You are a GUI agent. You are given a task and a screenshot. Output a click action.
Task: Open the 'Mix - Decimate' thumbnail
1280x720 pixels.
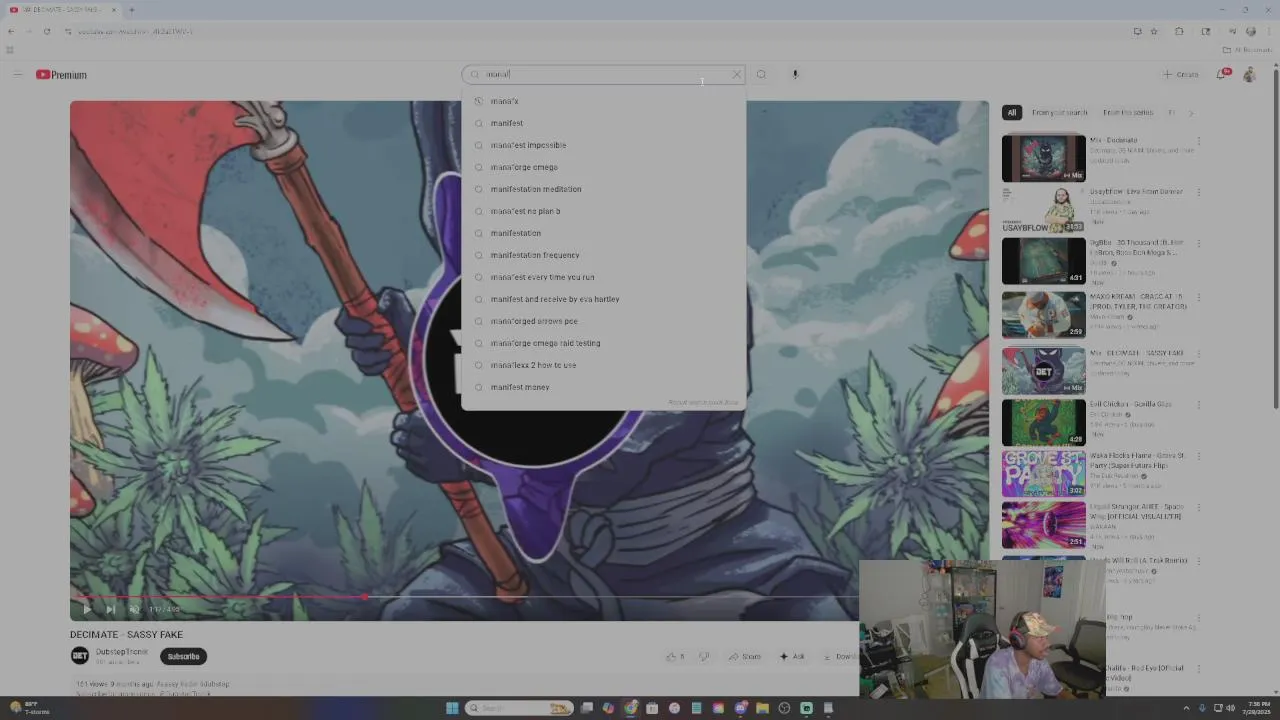[1043, 158]
